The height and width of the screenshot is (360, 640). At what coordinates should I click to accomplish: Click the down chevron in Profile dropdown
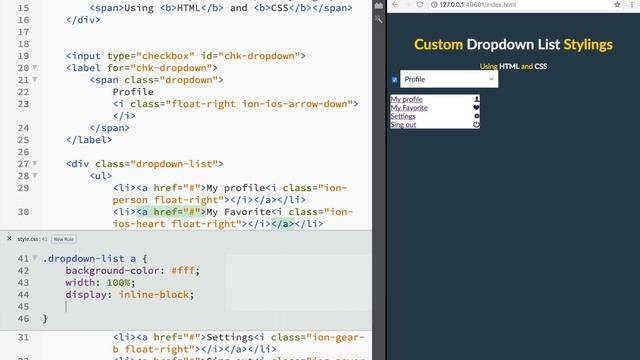pyautogui.click(x=491, y=79)
